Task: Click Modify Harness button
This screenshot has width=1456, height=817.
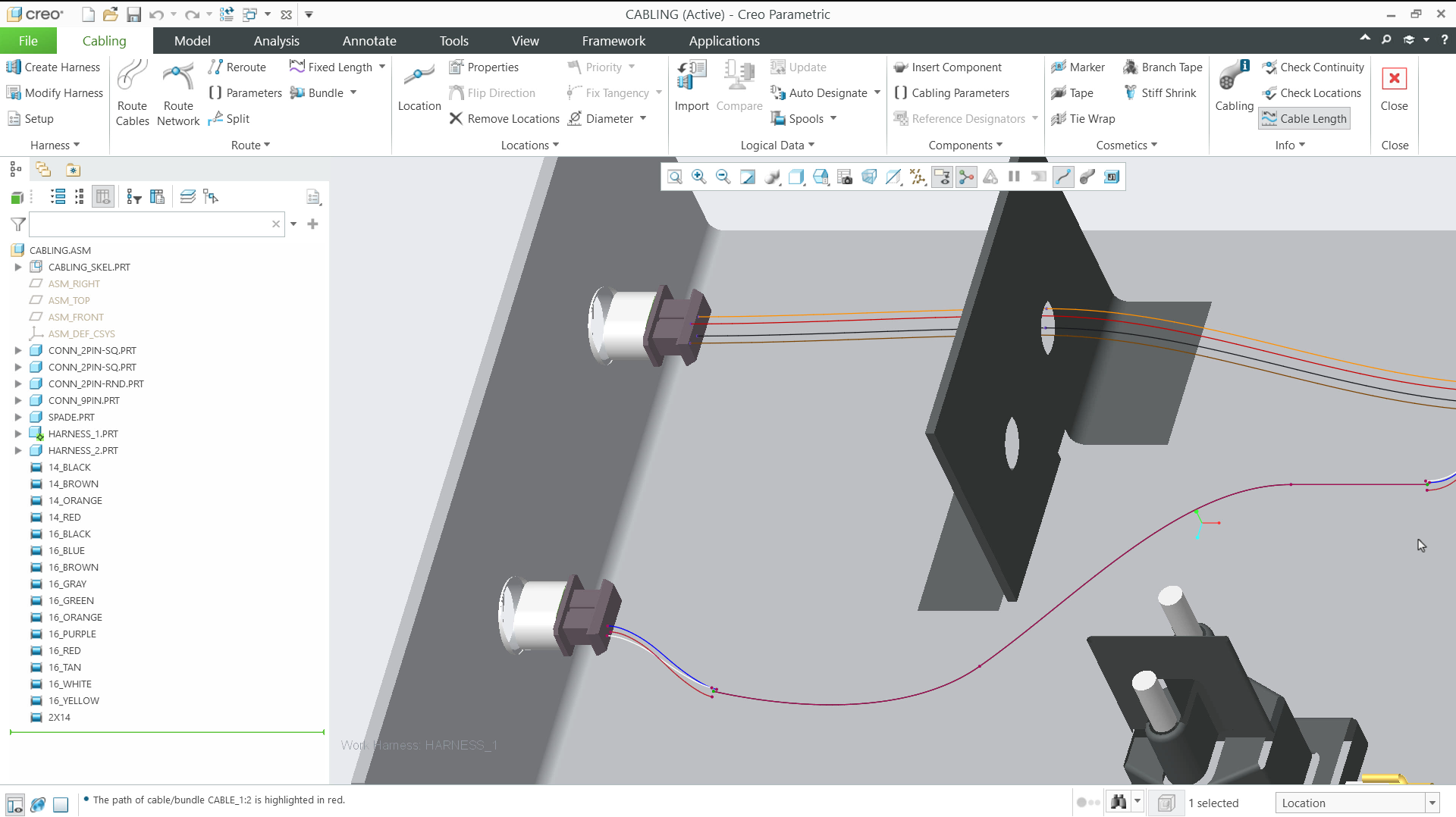Action: click(55, 92)
